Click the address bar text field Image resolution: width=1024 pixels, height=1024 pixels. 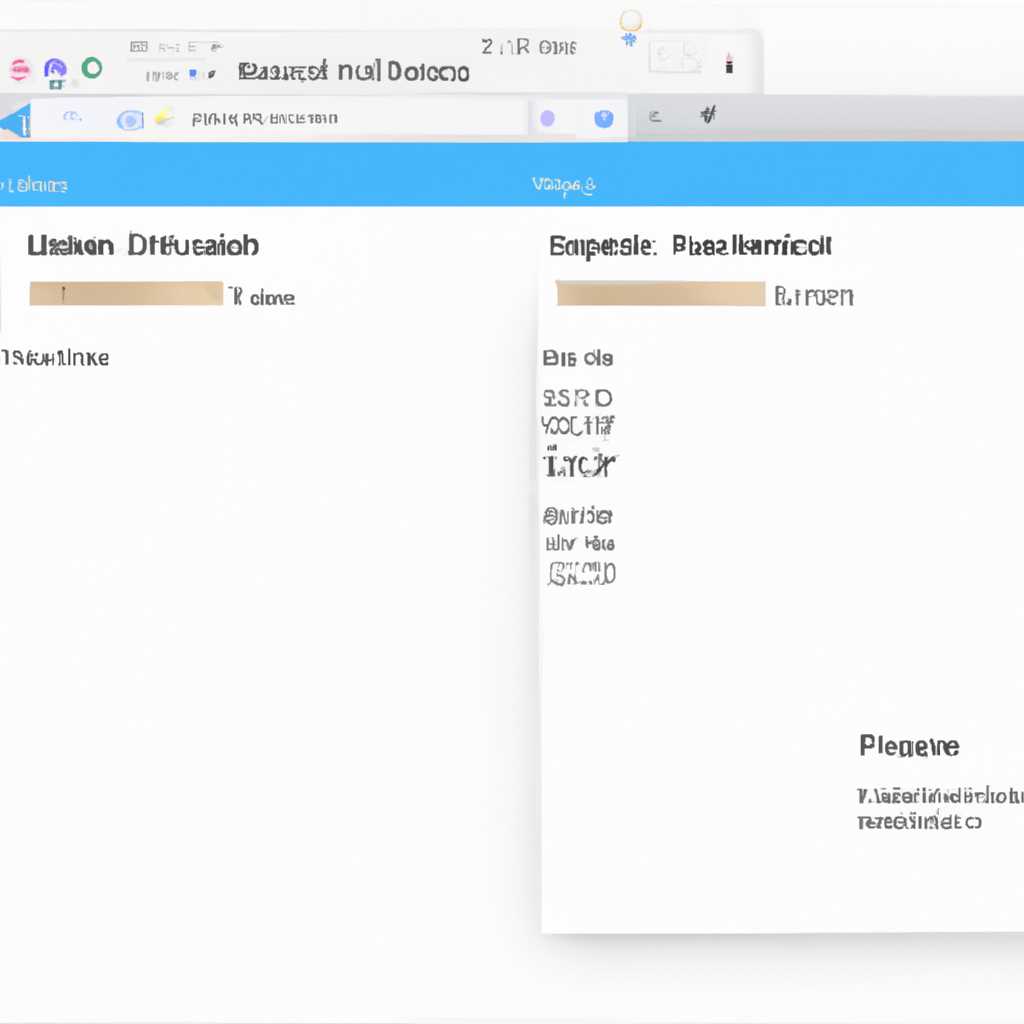click(279, 119)
